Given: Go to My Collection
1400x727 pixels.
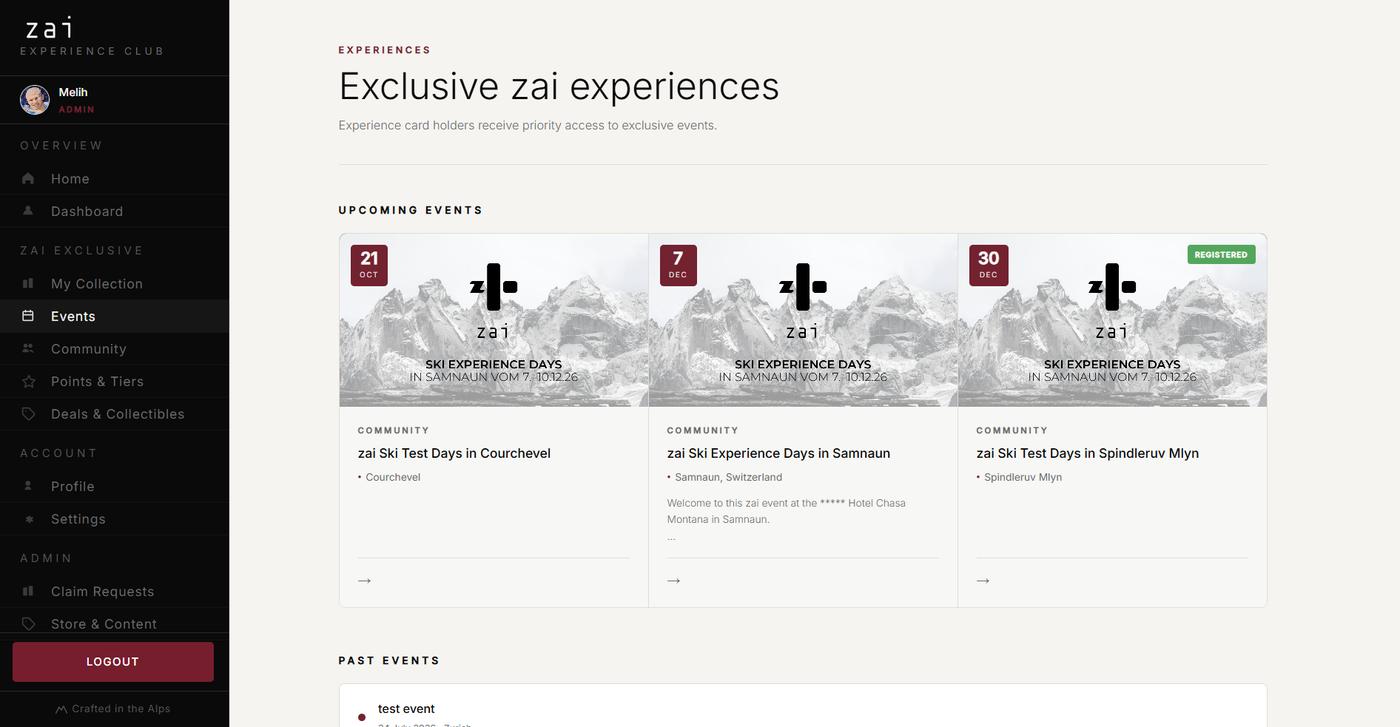Looking at the screenshot, I should tap(114, 283).
